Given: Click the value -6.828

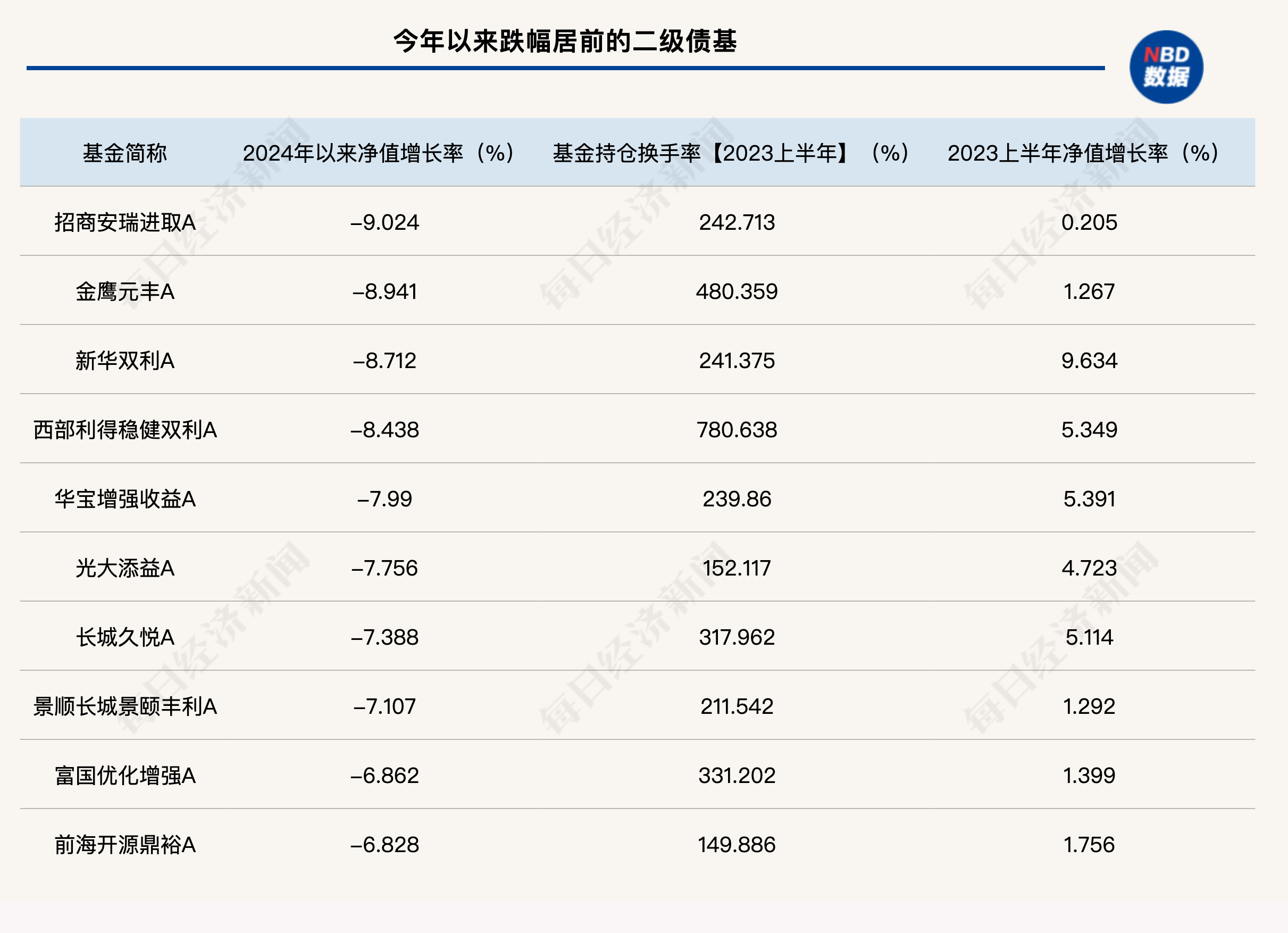Looking at the screenshot, I should click(x=384, y=845).
